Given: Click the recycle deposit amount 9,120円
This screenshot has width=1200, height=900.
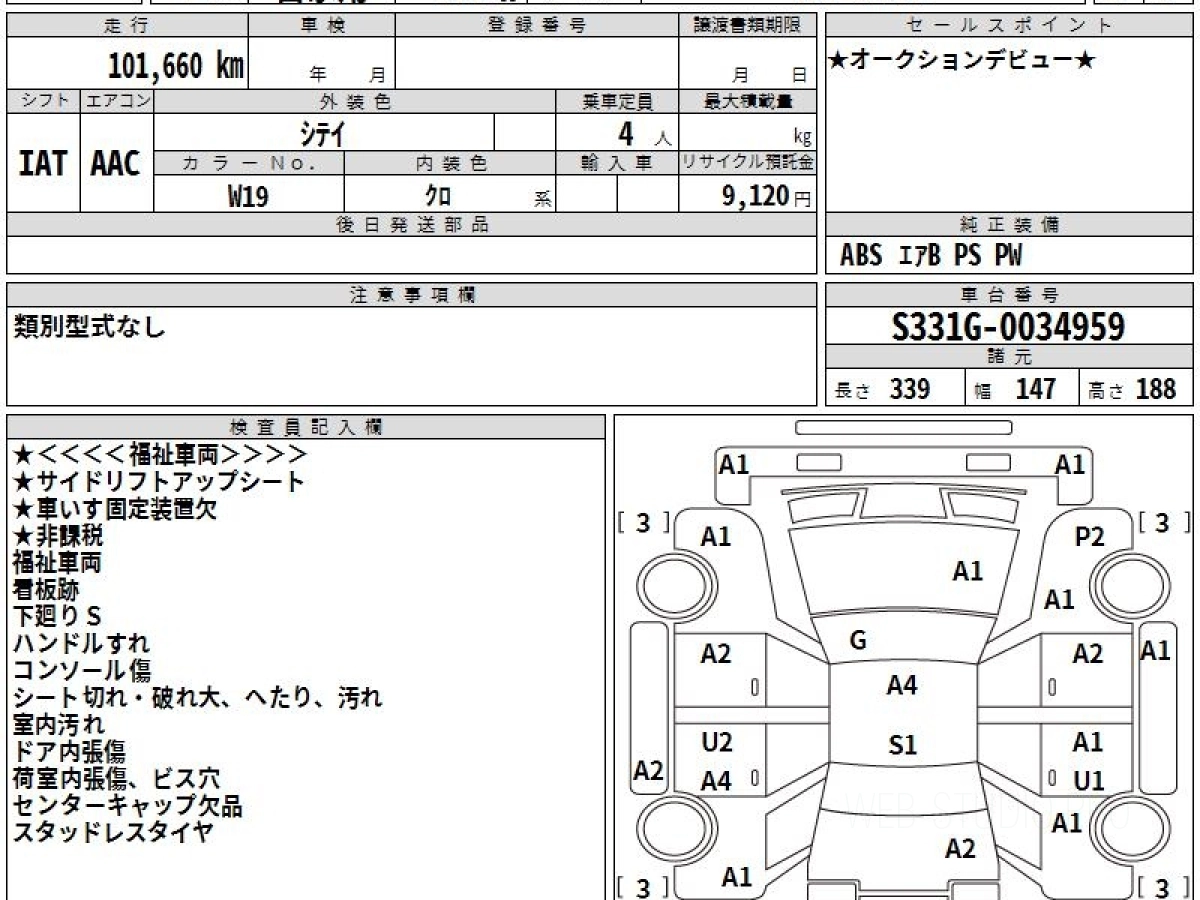Looking at the screenshot, I should click(x=767, y=196).
